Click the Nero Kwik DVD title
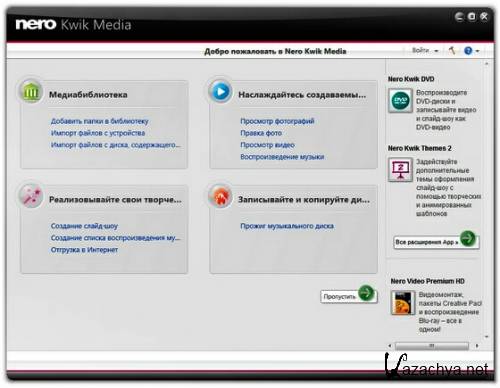Screen dimensions: 500x388 tap(411, 79)
